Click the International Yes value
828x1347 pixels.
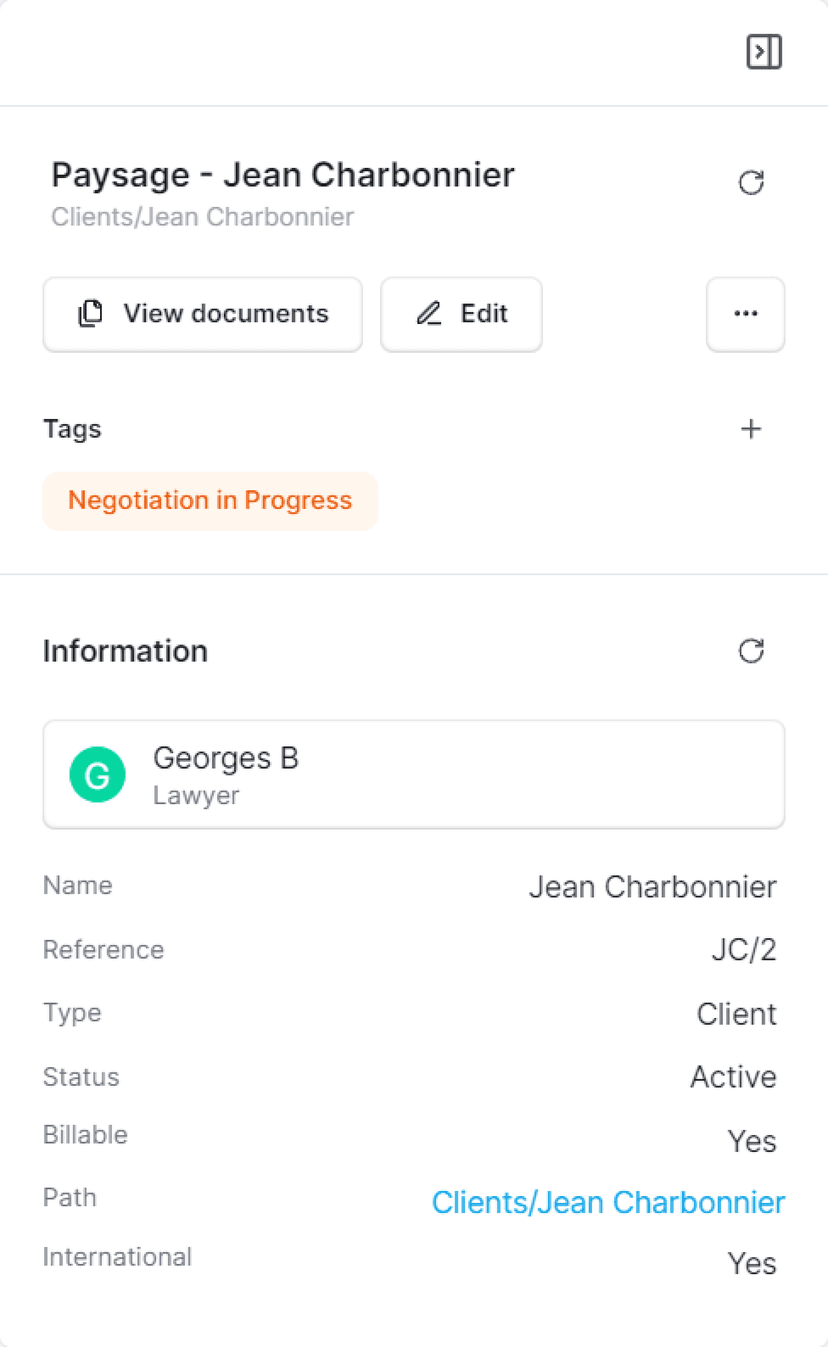(x=751, y=1263)
